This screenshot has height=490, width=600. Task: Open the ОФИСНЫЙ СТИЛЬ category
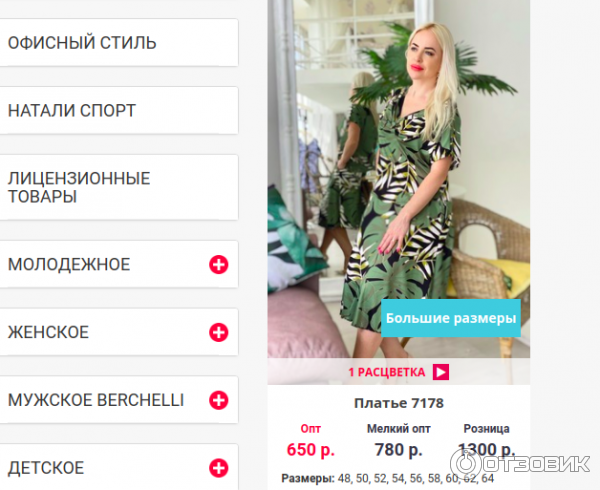click(x=119, y=42)
